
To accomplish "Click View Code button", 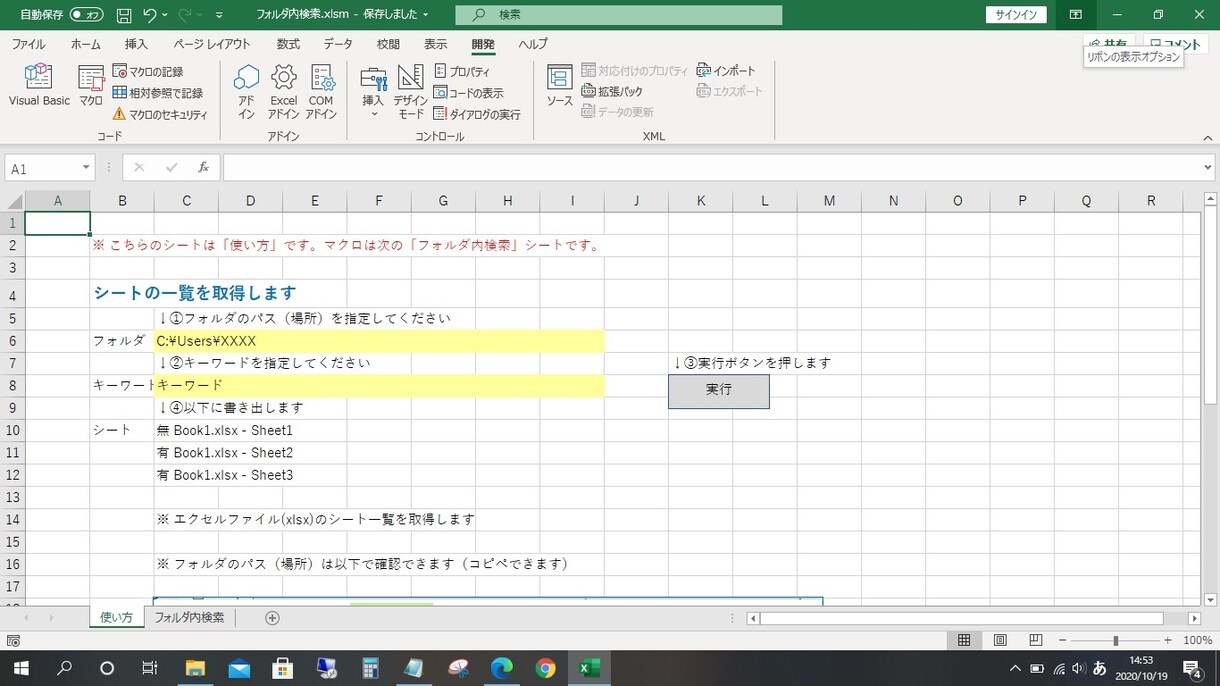I will coord(468,93).
